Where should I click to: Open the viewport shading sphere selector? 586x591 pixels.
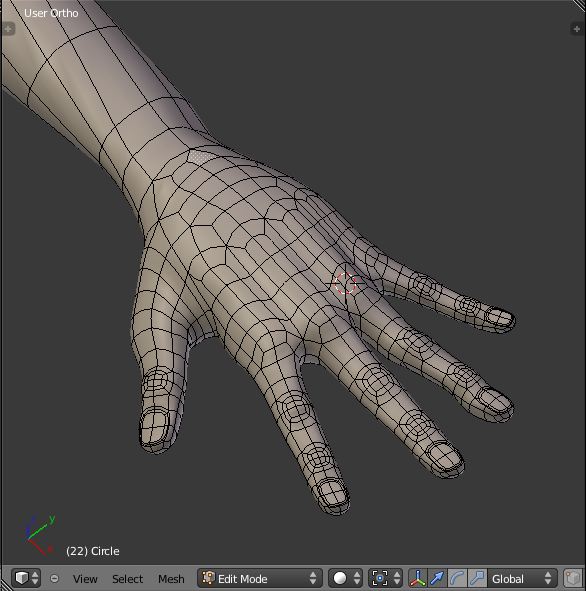(x=345, y=578)
